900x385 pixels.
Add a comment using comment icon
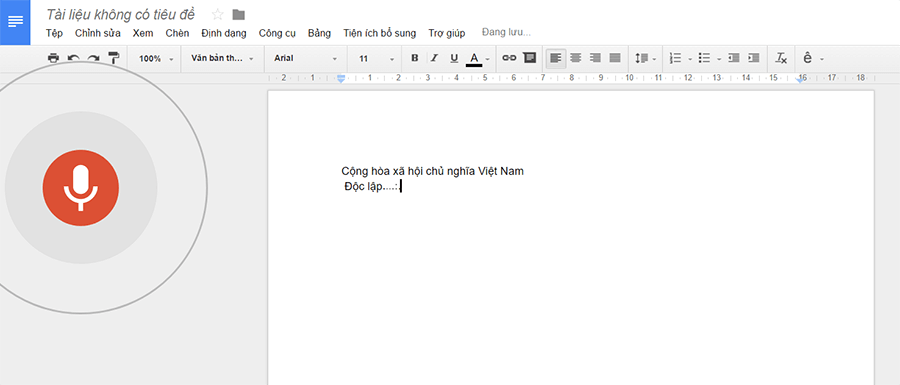point(529,58)
